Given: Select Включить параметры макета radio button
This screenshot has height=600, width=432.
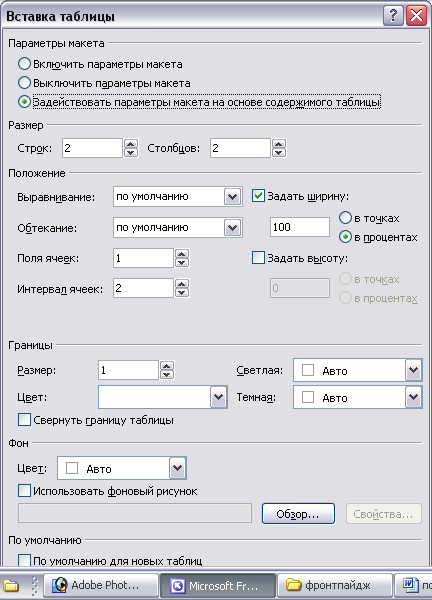Looking at the screenshot, I should (24, 64).
